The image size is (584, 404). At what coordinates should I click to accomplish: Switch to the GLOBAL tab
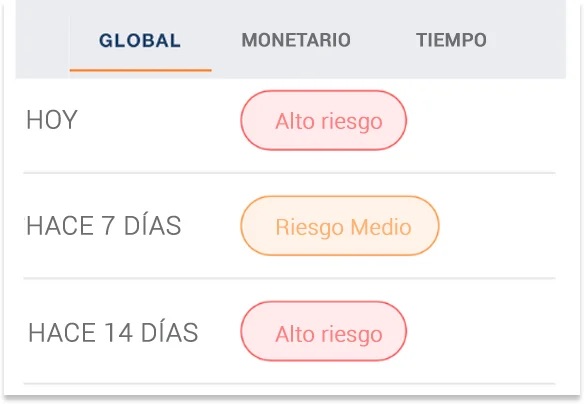[140, 40]
